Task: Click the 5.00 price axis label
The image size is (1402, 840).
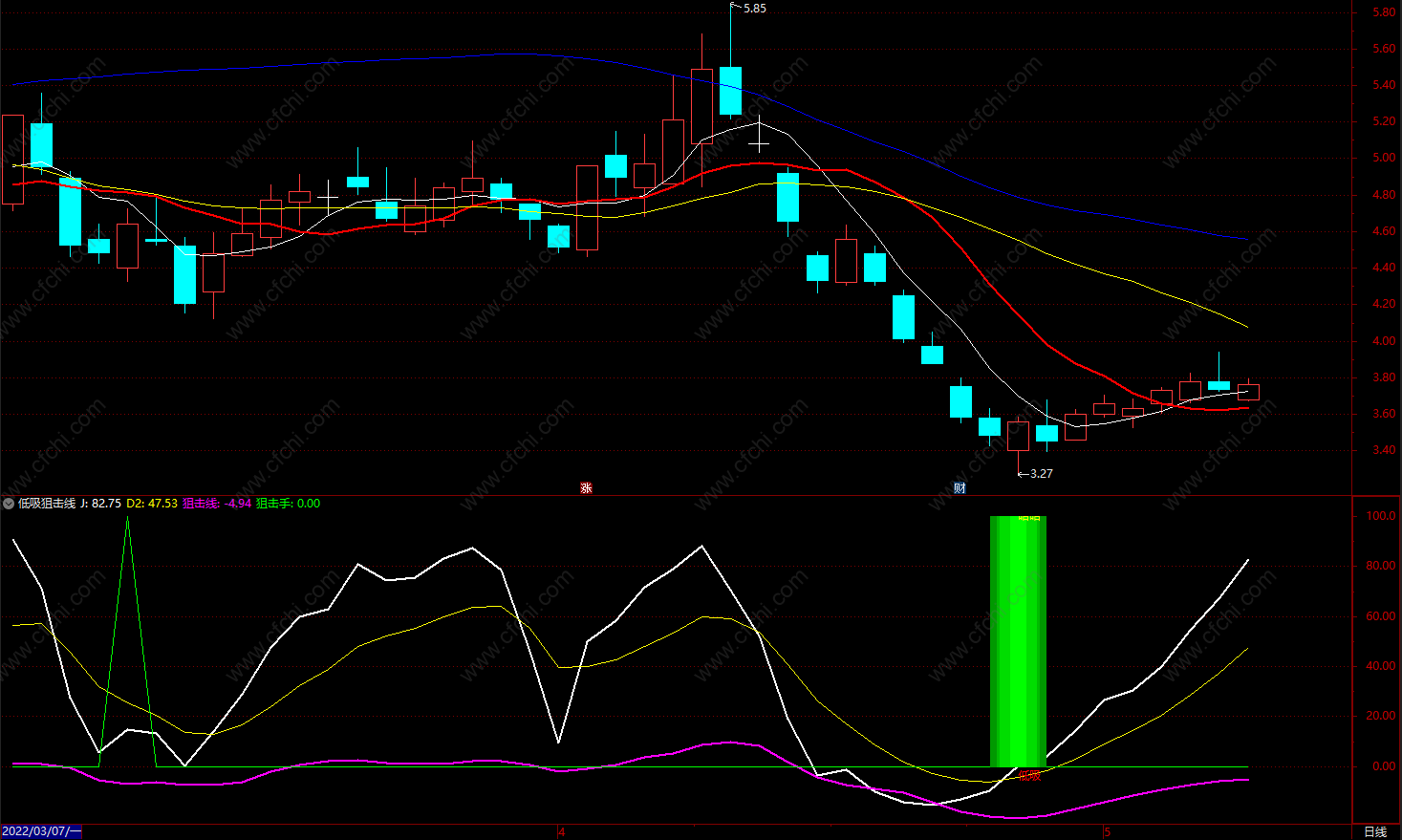Action: pyautogui.click(x=1384, y=159)
